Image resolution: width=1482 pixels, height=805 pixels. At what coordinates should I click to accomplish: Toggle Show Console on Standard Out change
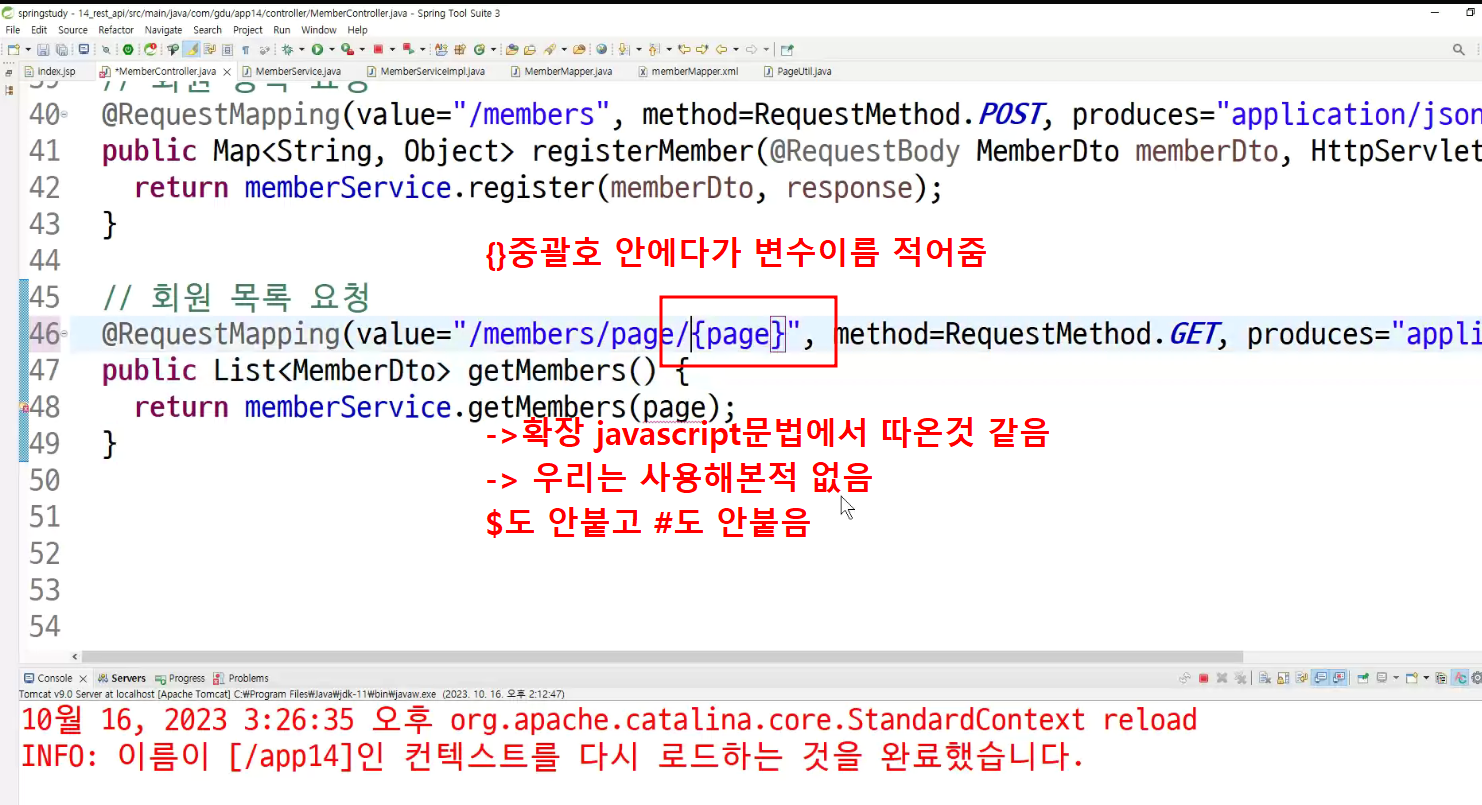pos(1320,678)
